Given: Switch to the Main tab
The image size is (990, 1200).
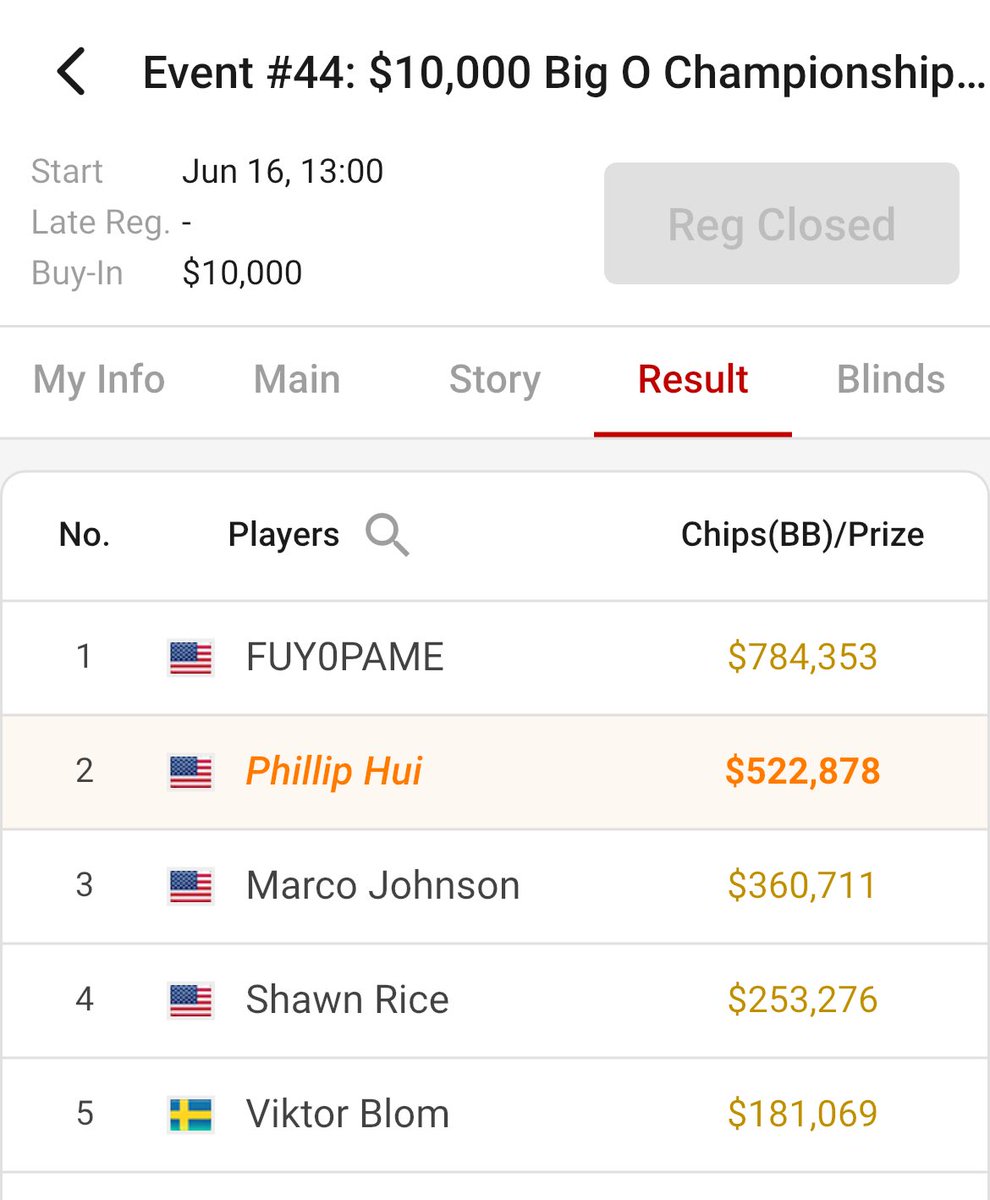Looking at the screenshot, I should click(x=297, y=380).
